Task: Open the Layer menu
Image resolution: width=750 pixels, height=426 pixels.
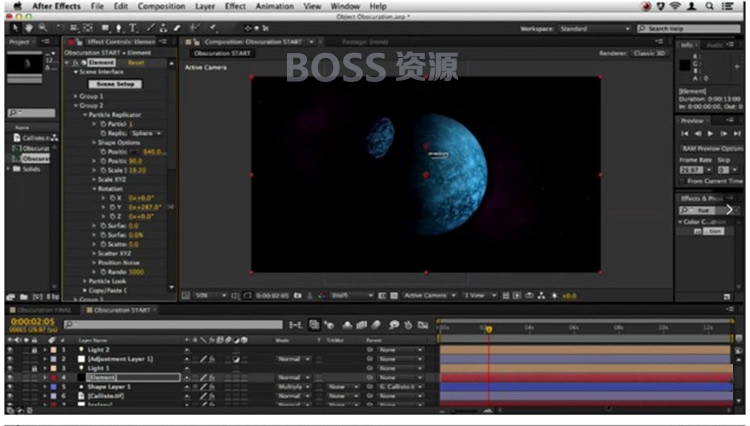Action: tap(205, 6)
